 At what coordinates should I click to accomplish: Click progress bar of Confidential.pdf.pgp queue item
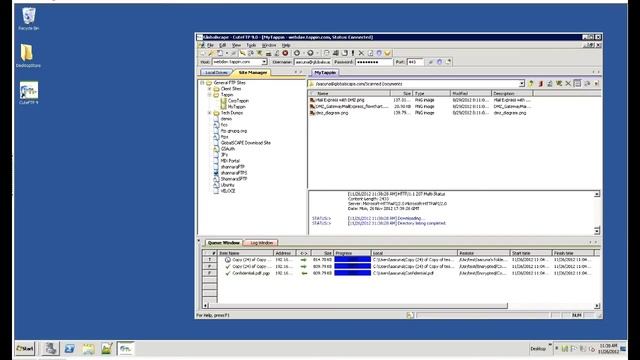(352, 273)
